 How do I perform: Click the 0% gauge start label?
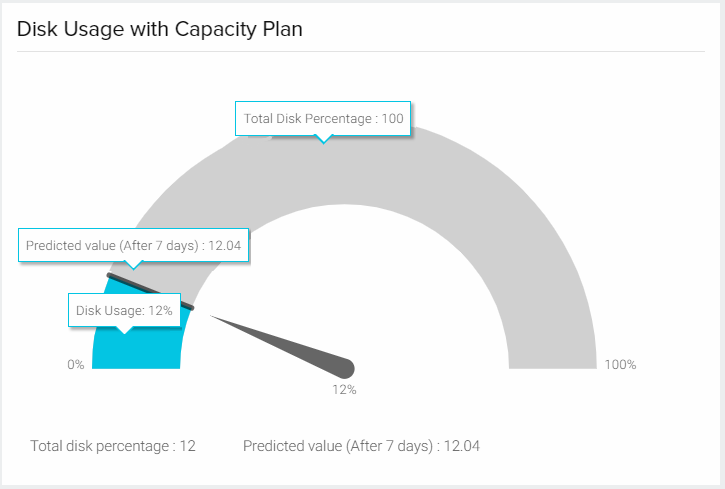(76, 365)
